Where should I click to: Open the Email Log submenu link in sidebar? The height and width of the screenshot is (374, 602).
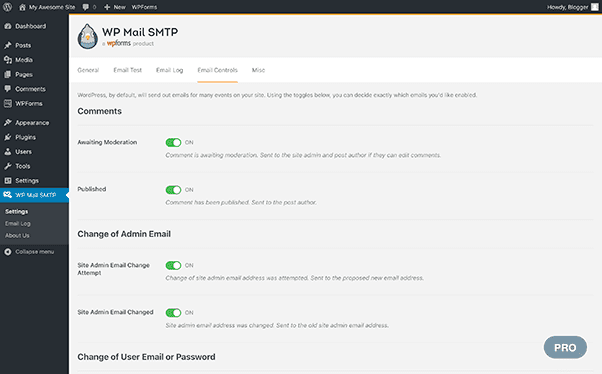(18, 223)
